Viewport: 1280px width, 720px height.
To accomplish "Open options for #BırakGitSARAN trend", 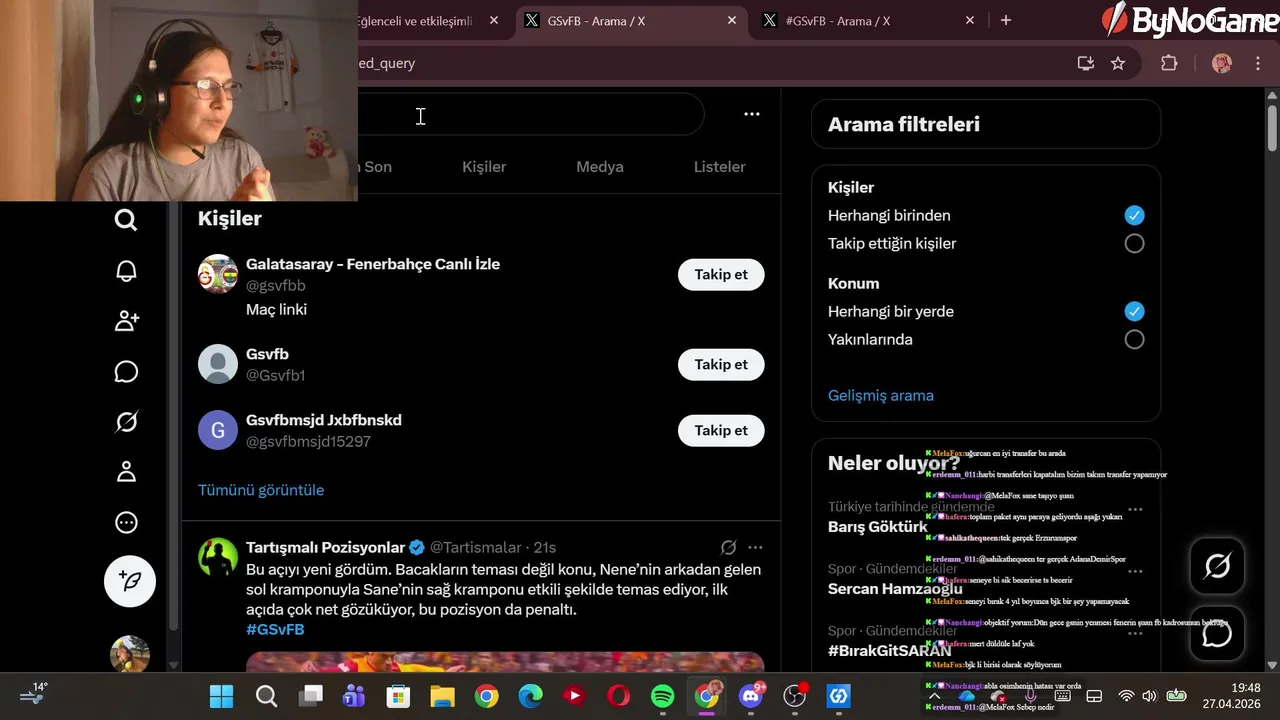I will click(1135, 633).
